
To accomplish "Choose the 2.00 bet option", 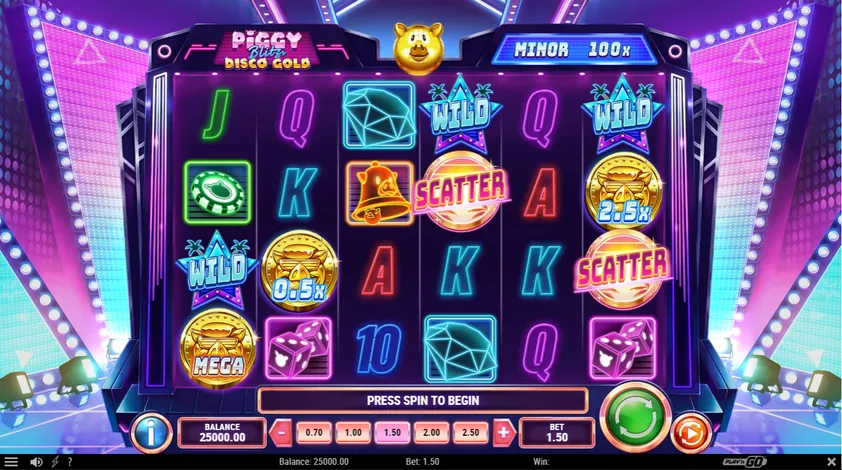I will point(431,432).
